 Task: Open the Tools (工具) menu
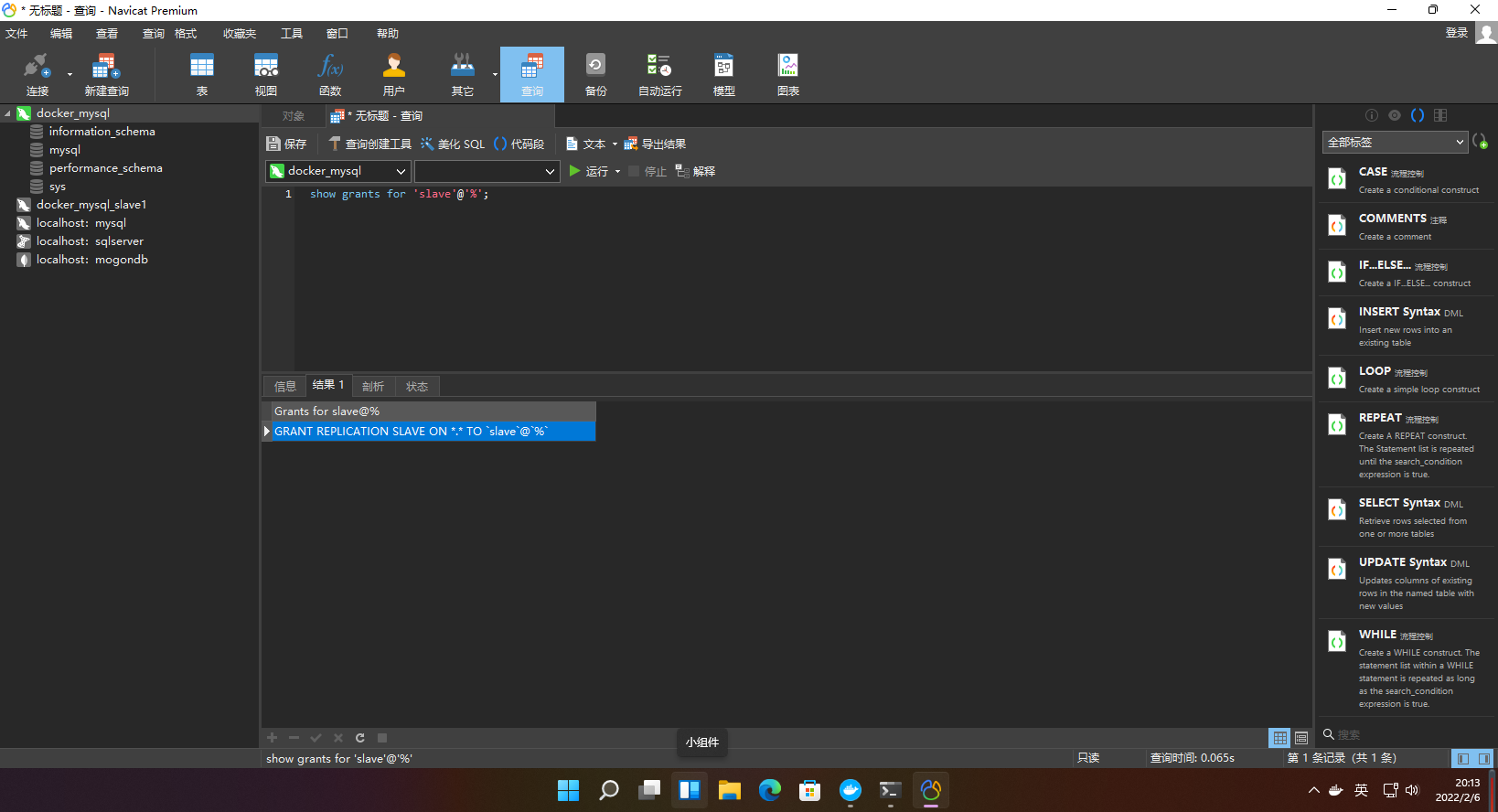292,34
